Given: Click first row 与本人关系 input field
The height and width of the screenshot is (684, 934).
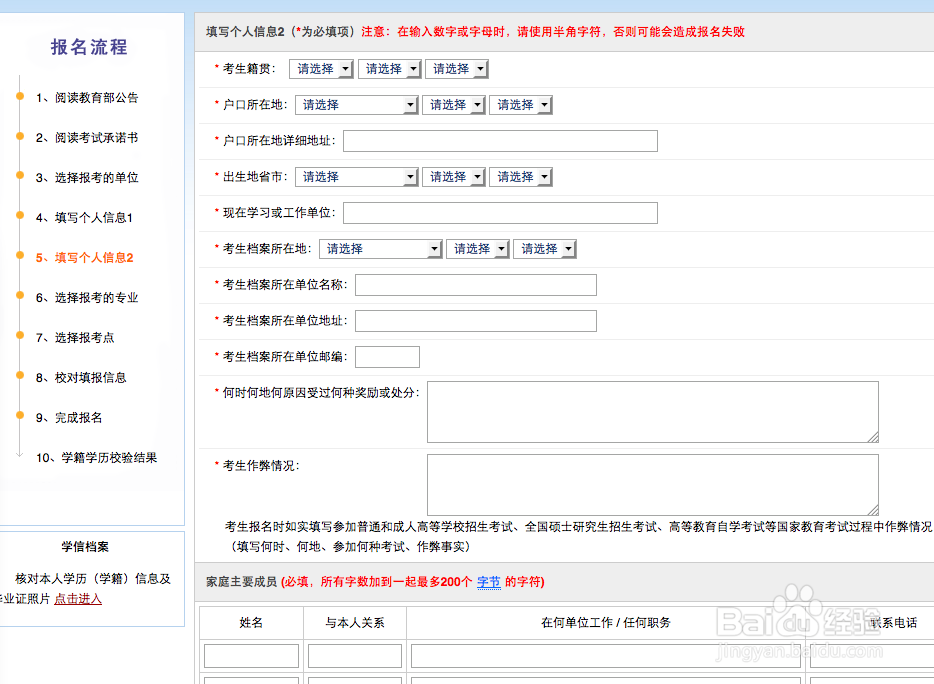Looking at the screenshot, I should tap(355, 656).
